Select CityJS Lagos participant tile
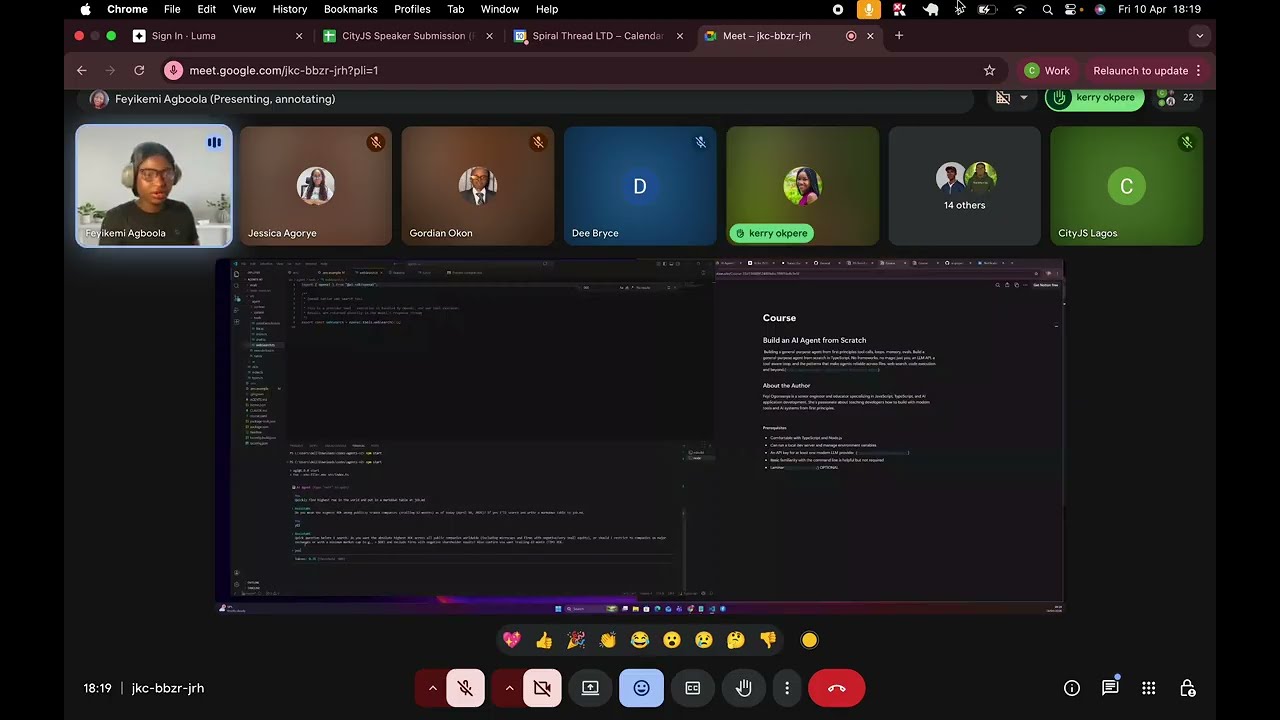 coord(1126,186)
